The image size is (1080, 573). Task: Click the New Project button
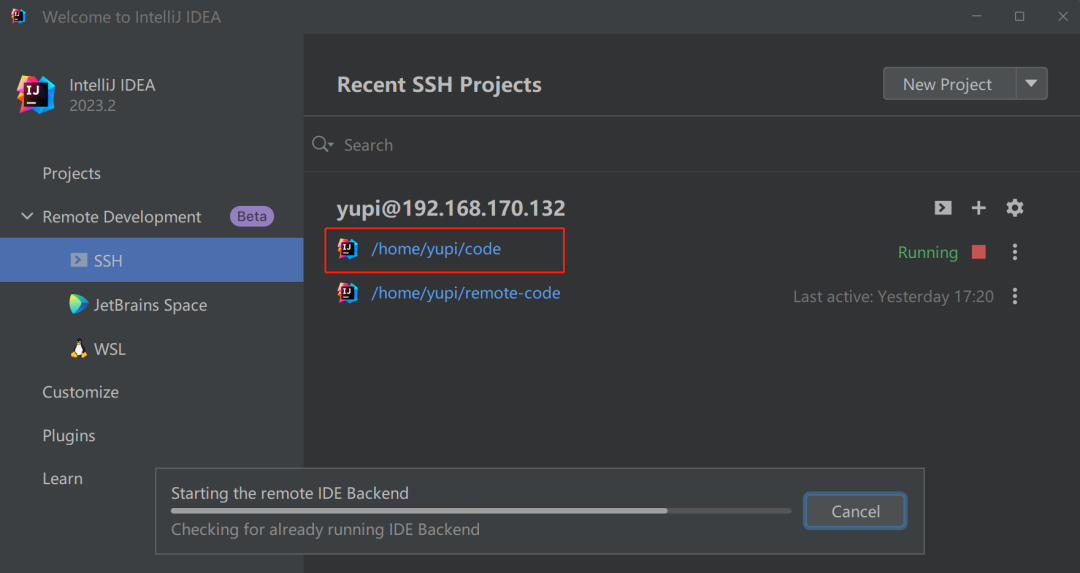tap(950, 84)
